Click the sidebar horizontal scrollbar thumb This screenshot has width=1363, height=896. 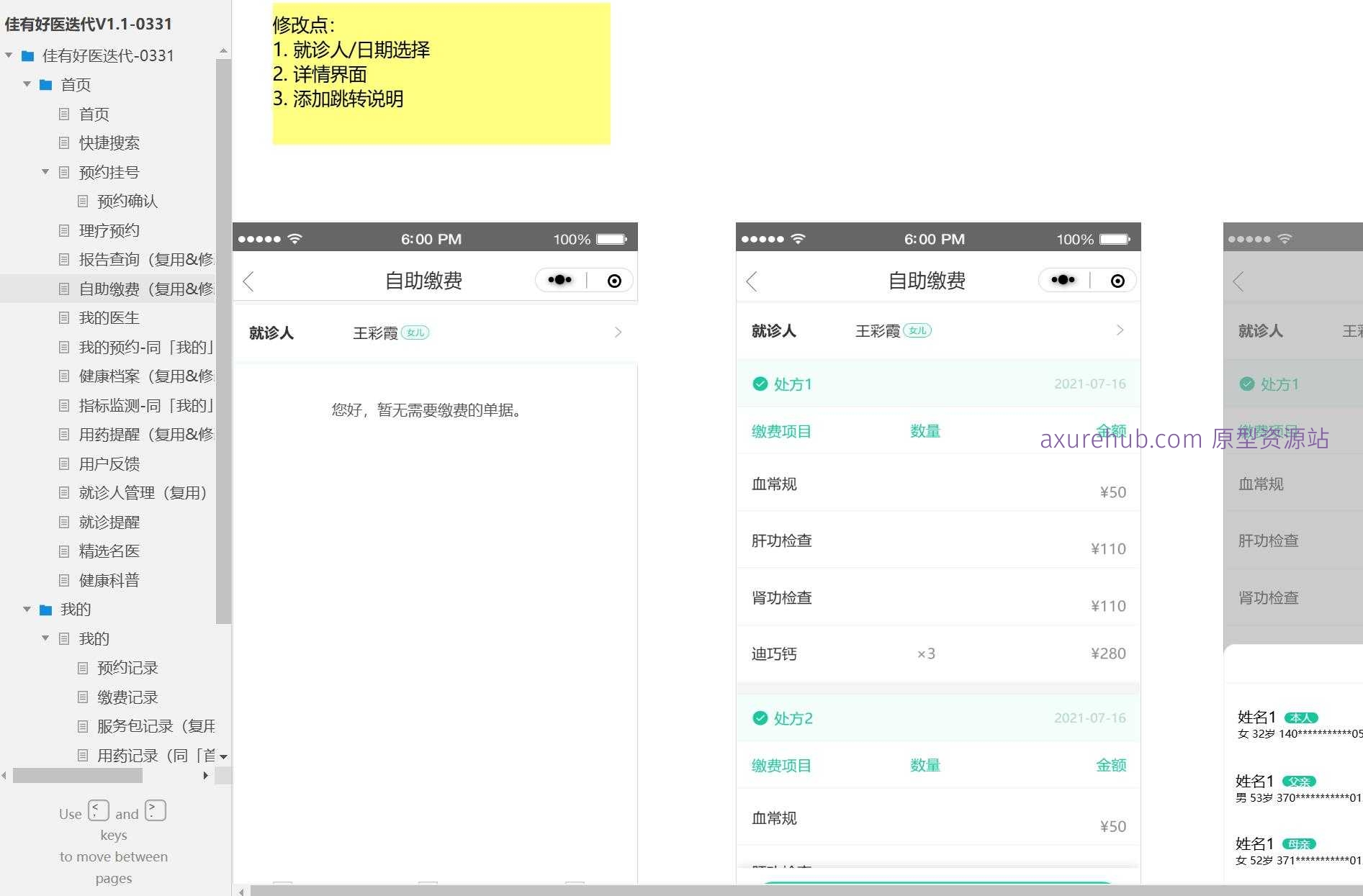tap(78, 776)
